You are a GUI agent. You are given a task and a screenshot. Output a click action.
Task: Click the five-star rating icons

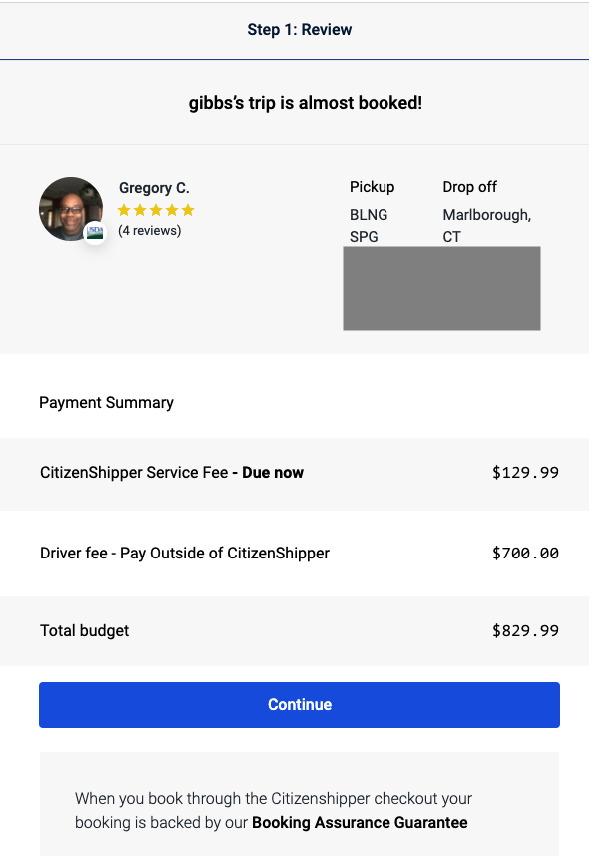156,210
